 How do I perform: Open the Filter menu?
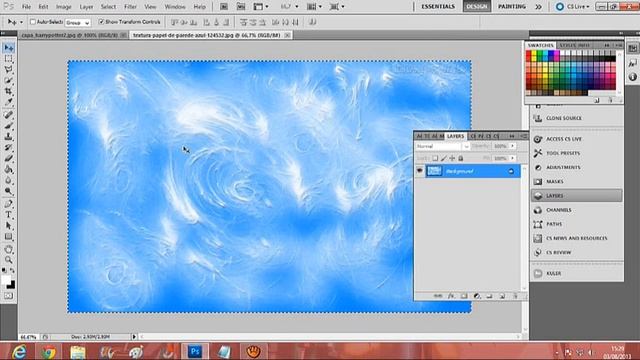(131, 7)
